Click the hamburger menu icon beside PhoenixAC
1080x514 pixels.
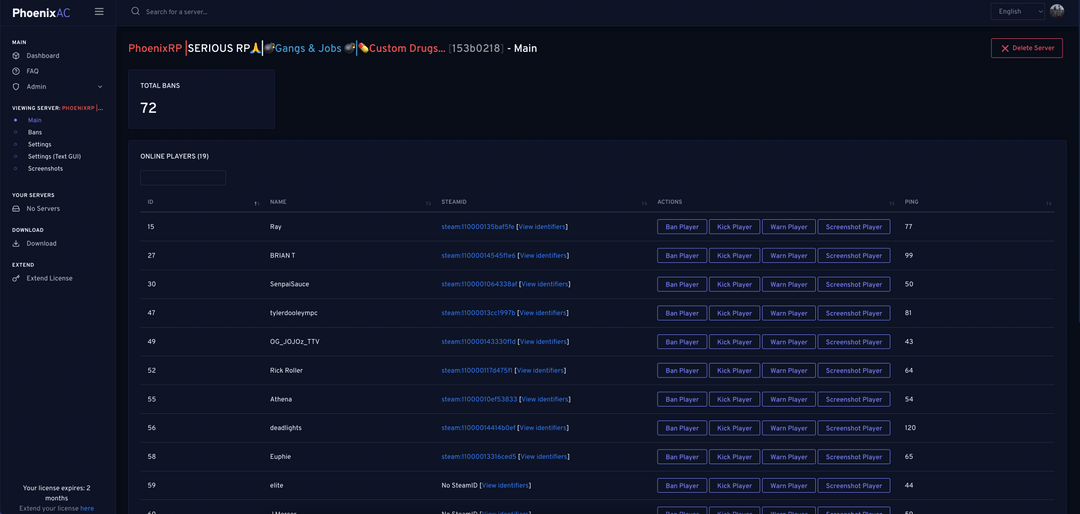(x=99, y=11)
